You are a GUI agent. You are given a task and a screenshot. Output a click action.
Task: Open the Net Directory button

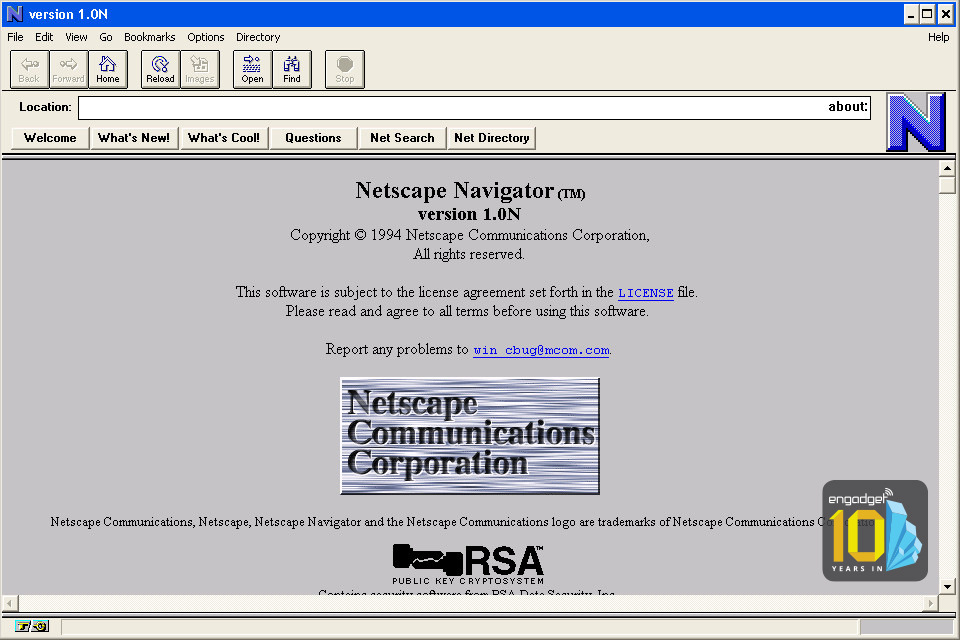[491, 138]
